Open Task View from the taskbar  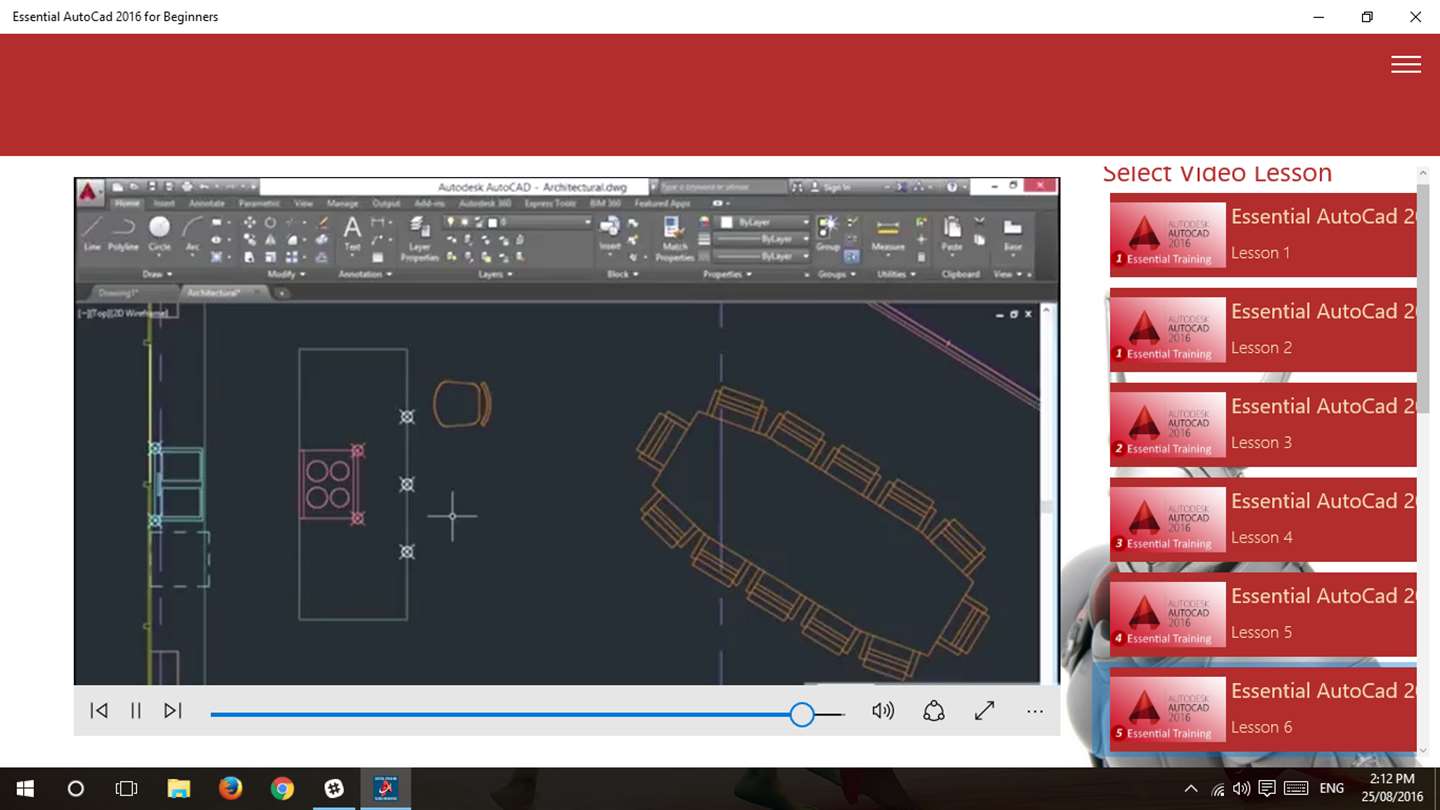tap(126, 789)
